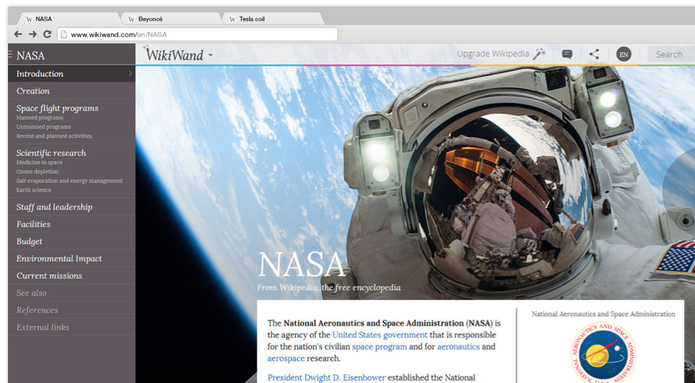695x383 pixels.
Task: Open the EN language selector
Action: [624, 55]
